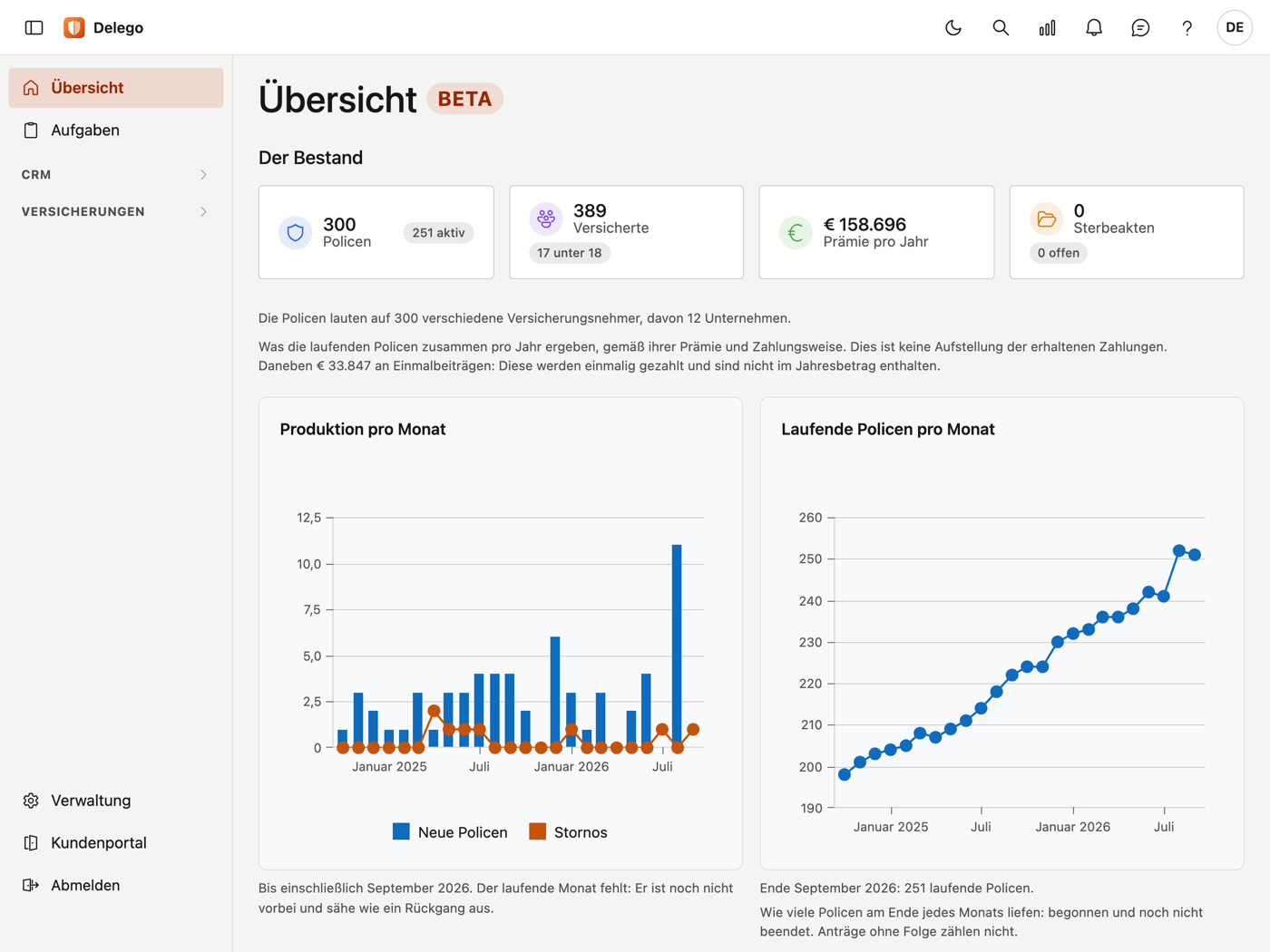Click the Produktion pro Monat chart title
The height and width of the screenshot is (952, 1270).
coord(363,429)
